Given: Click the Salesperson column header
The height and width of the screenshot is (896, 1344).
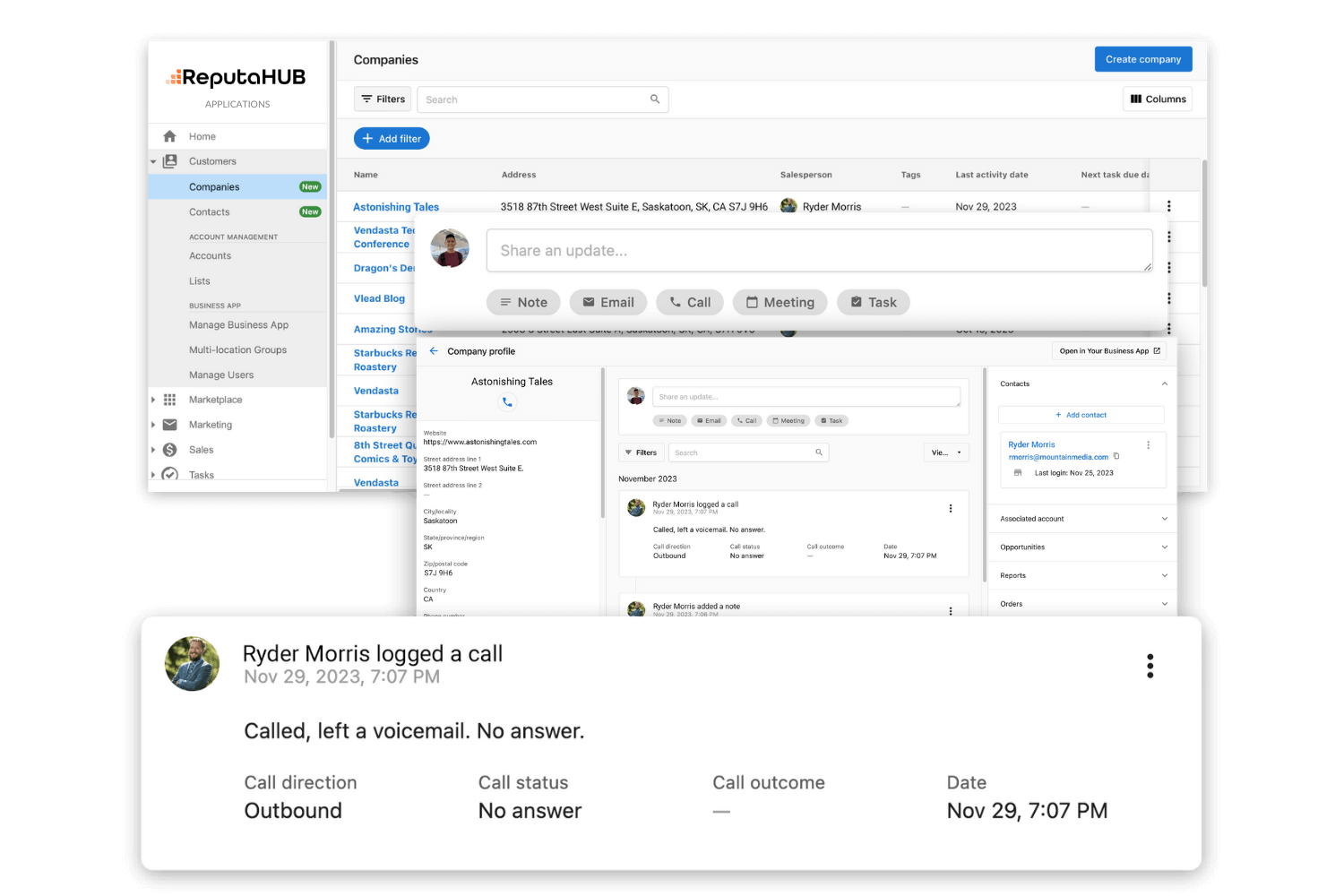Looking at the screenshot, I should click(x=806, y=175).
